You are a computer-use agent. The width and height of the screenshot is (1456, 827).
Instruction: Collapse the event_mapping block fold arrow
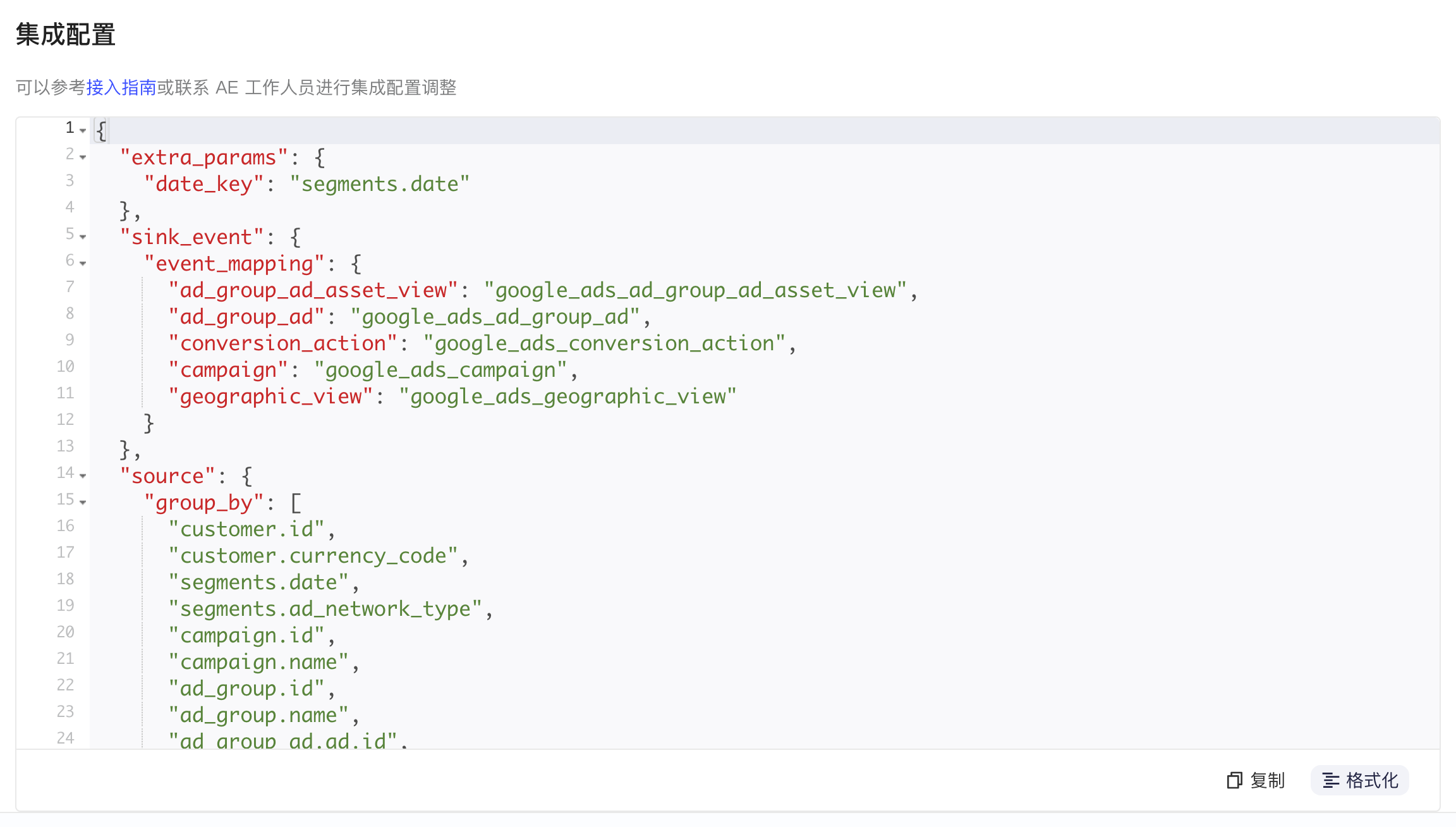click(x=83, y=263)
